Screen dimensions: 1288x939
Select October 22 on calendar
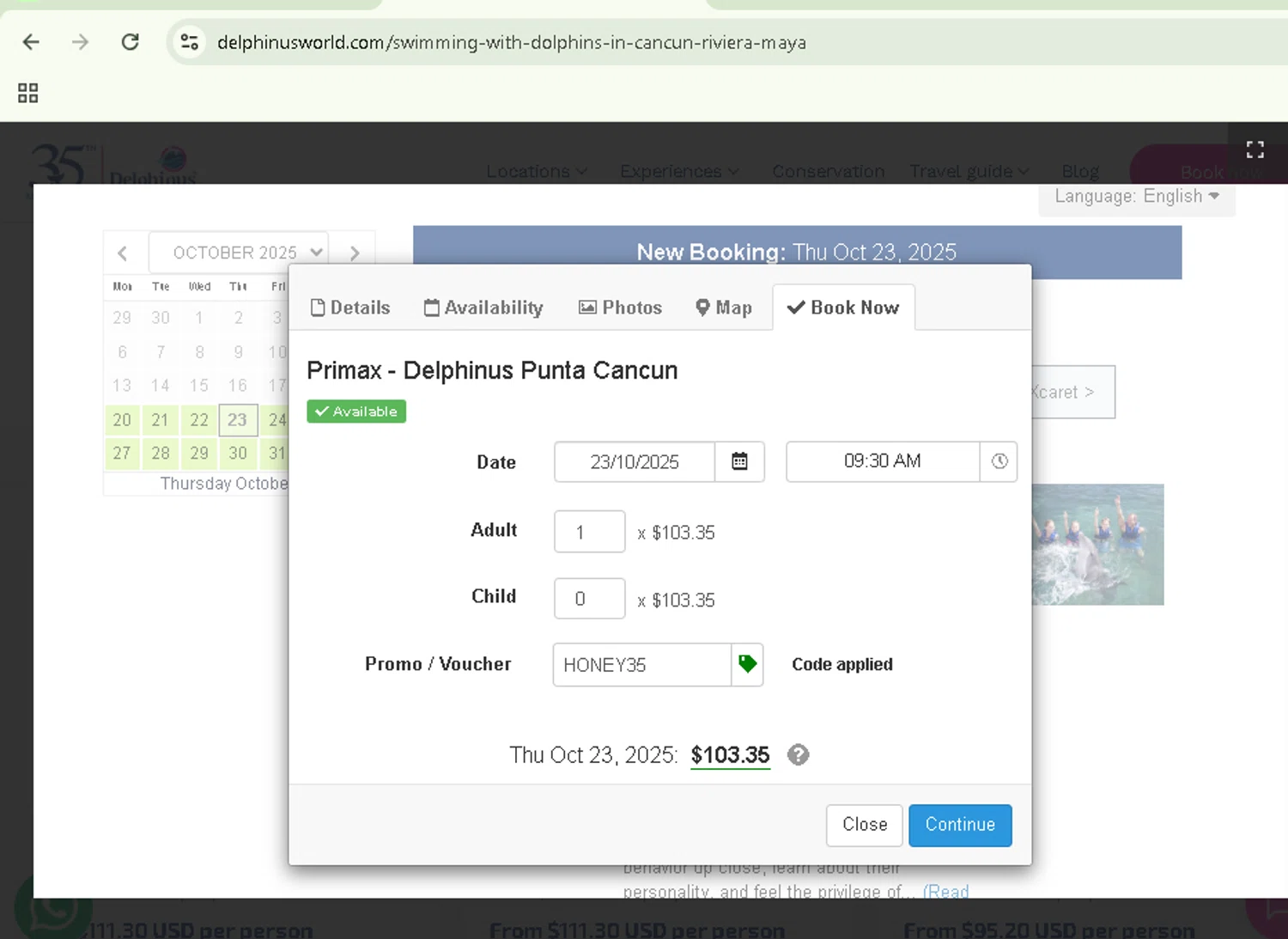199,420
